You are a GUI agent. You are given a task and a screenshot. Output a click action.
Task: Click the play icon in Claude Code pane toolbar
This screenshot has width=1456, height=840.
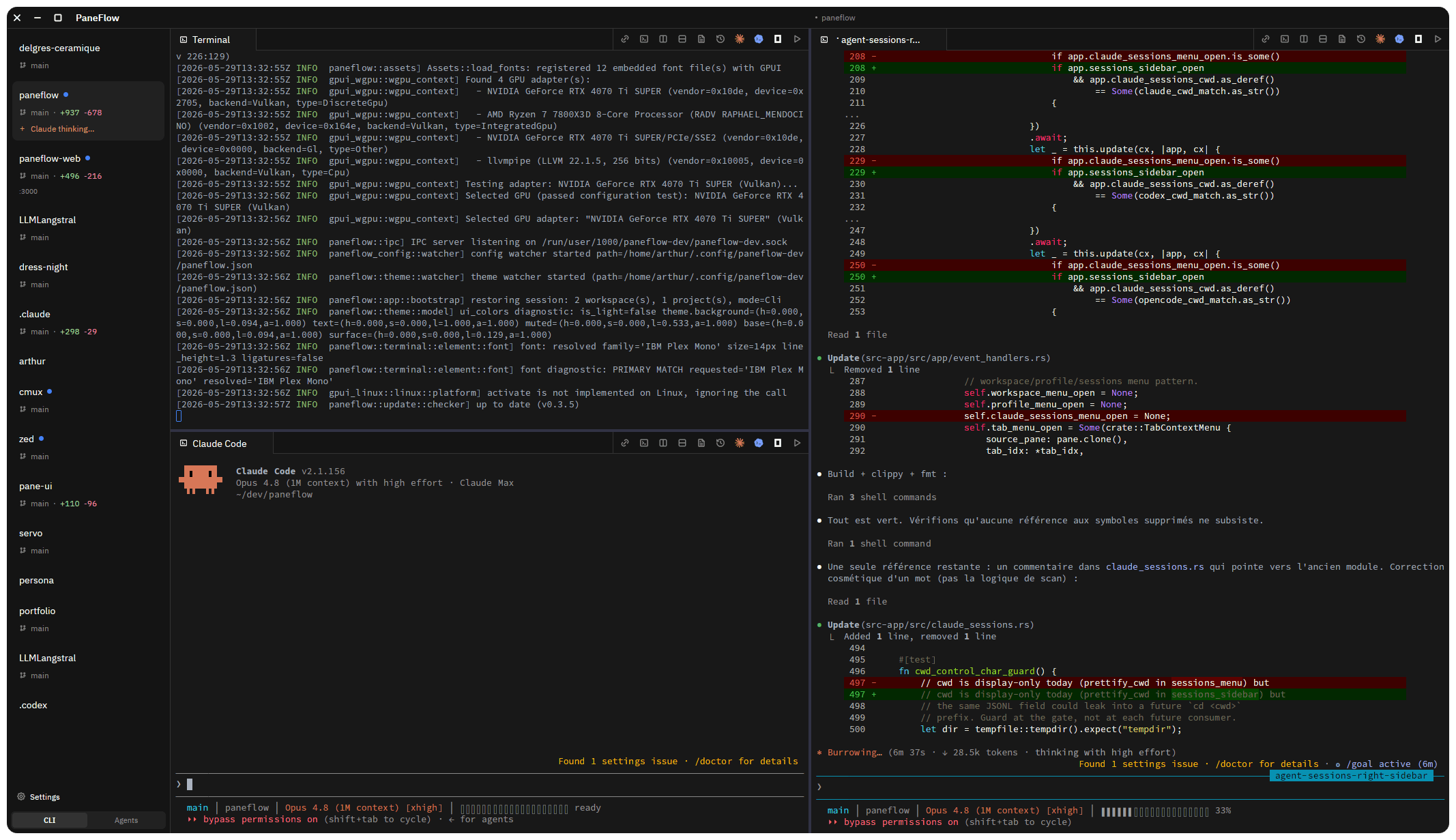pyautogui.click(x=797, y=444)
